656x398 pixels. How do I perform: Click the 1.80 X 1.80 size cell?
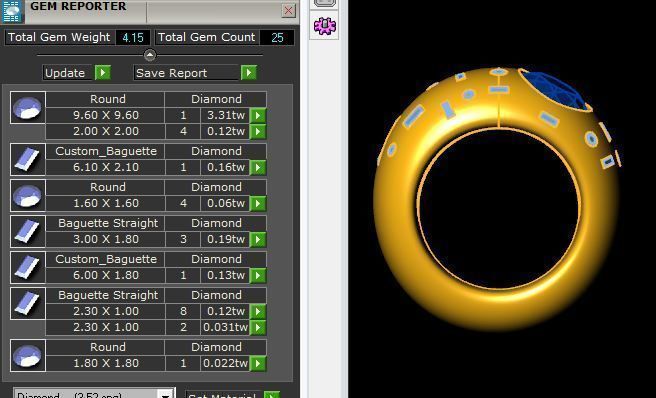[x=105, y=363]
